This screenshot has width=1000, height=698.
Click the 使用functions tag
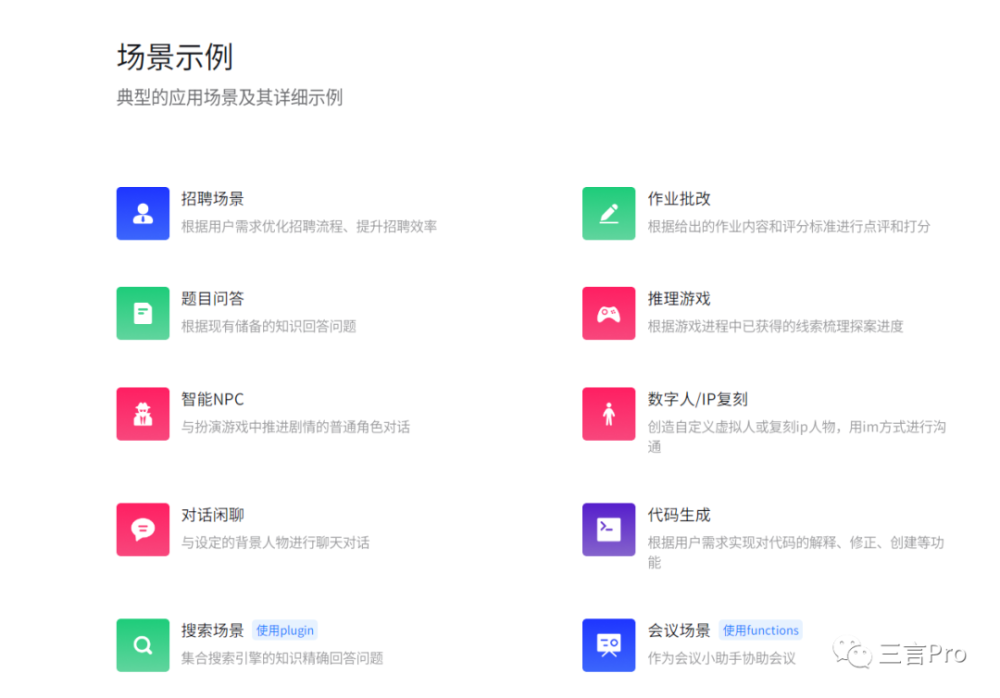(760, 630)
